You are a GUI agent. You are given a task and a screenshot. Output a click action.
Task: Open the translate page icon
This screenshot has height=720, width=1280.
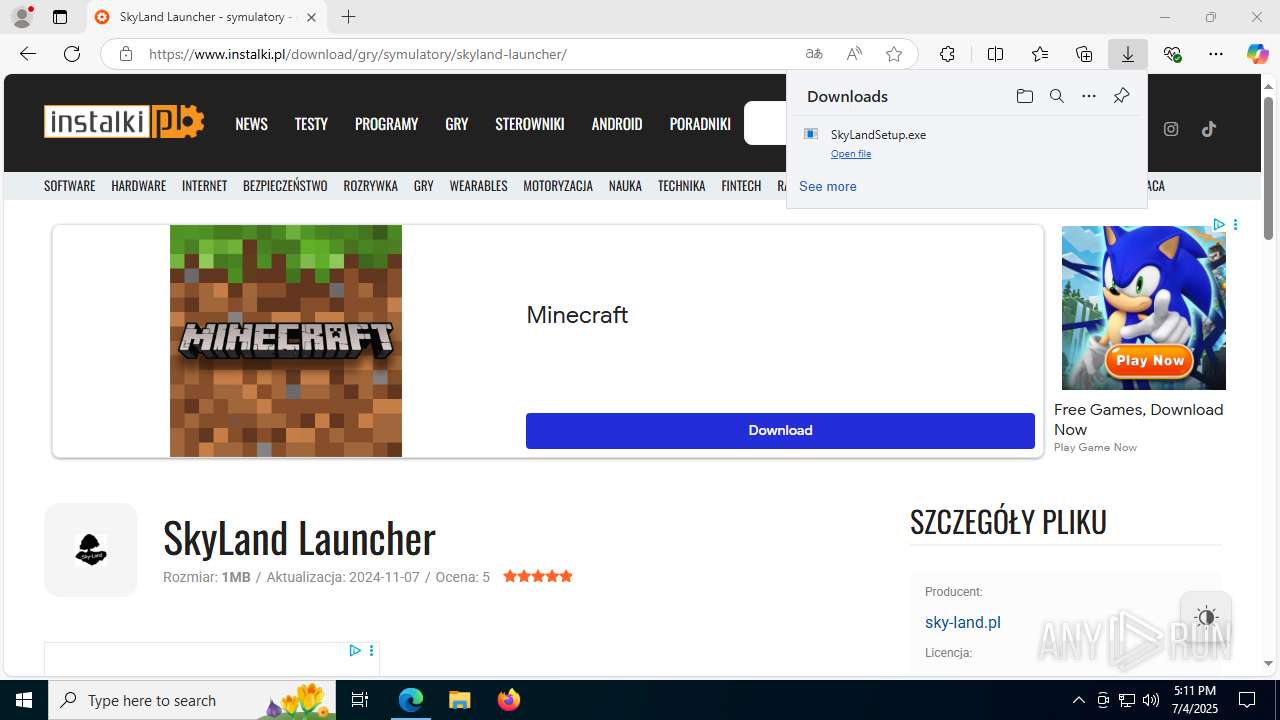point(814,54)
